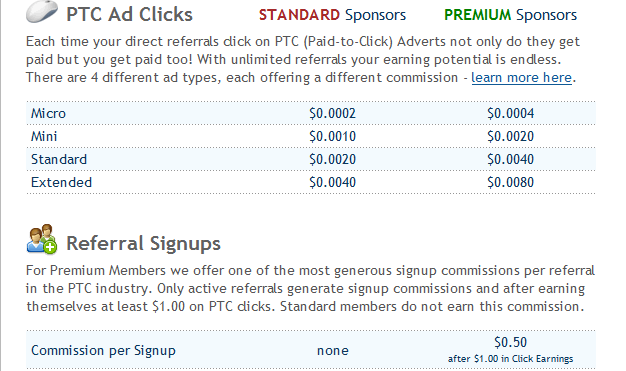Click 'after $1.00 in Click Earnings' note

(510, 359)
